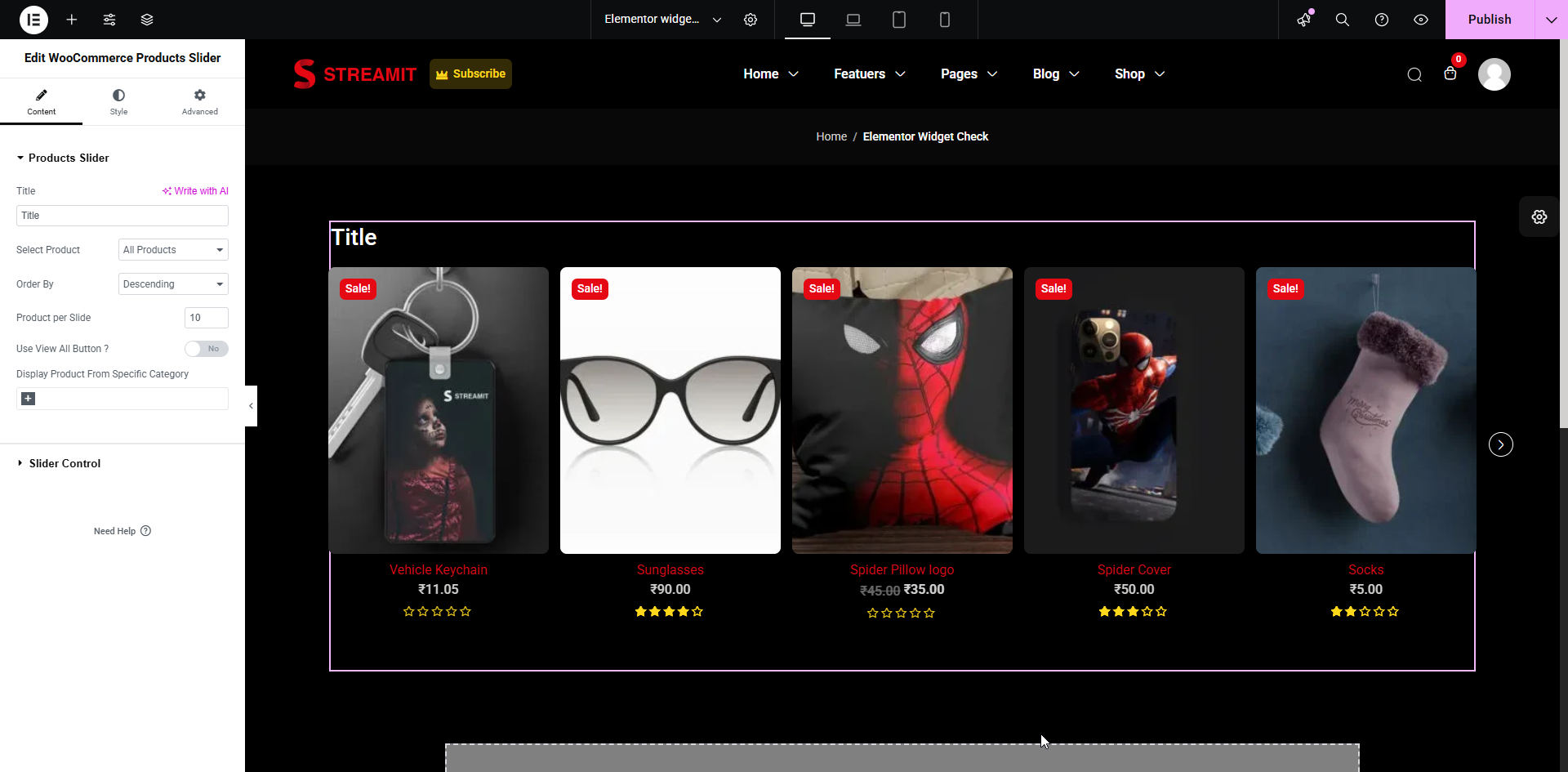Open the Help question mark icon
This screenshot has width=1568, height=772.
click(1382, 20)
